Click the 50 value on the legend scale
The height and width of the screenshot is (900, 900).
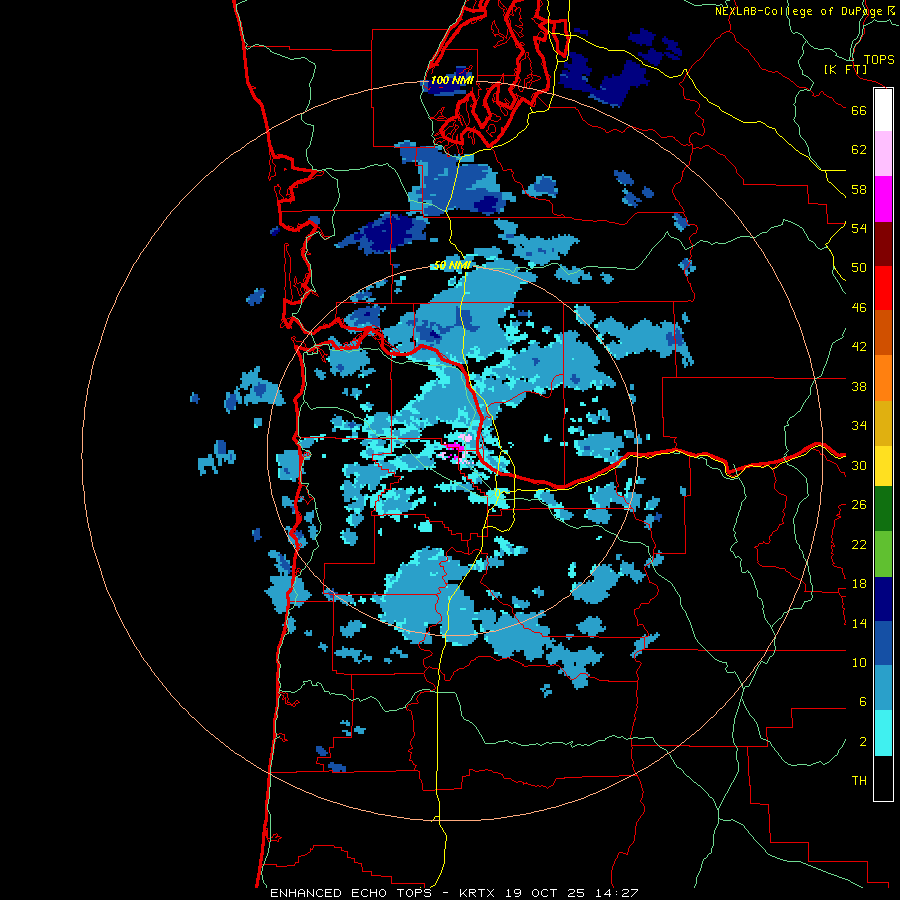coord(859,267)
